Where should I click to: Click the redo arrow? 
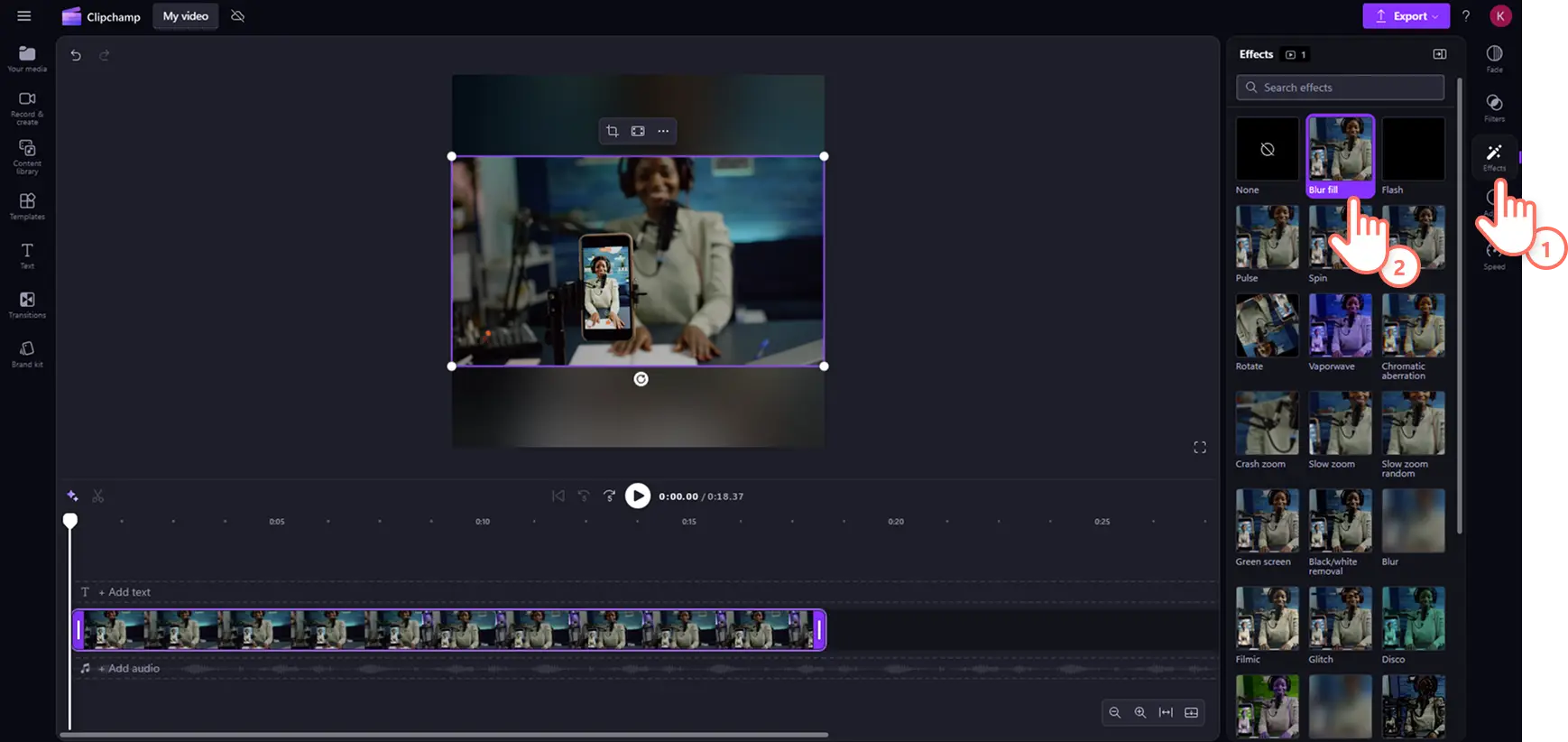pos(105,55)
